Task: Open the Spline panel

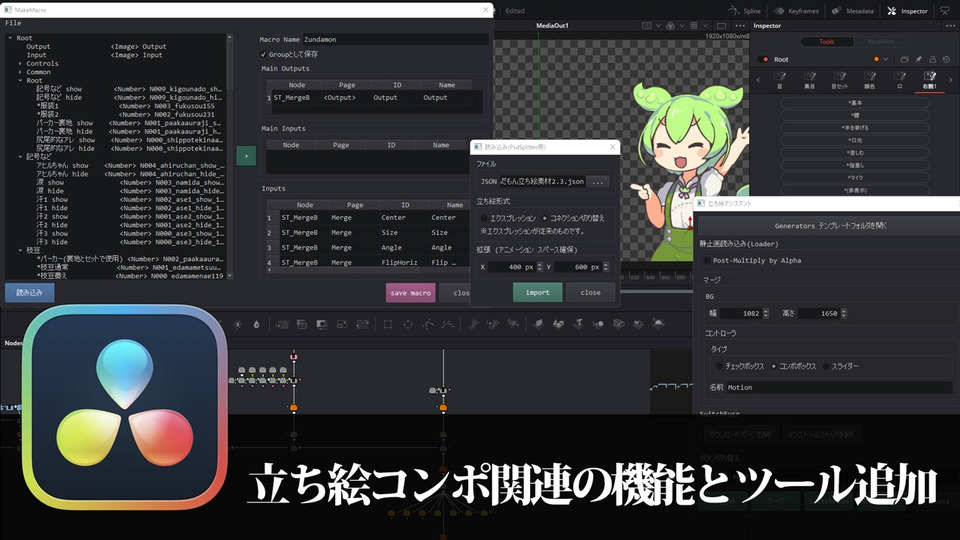Action: point(744,11)
